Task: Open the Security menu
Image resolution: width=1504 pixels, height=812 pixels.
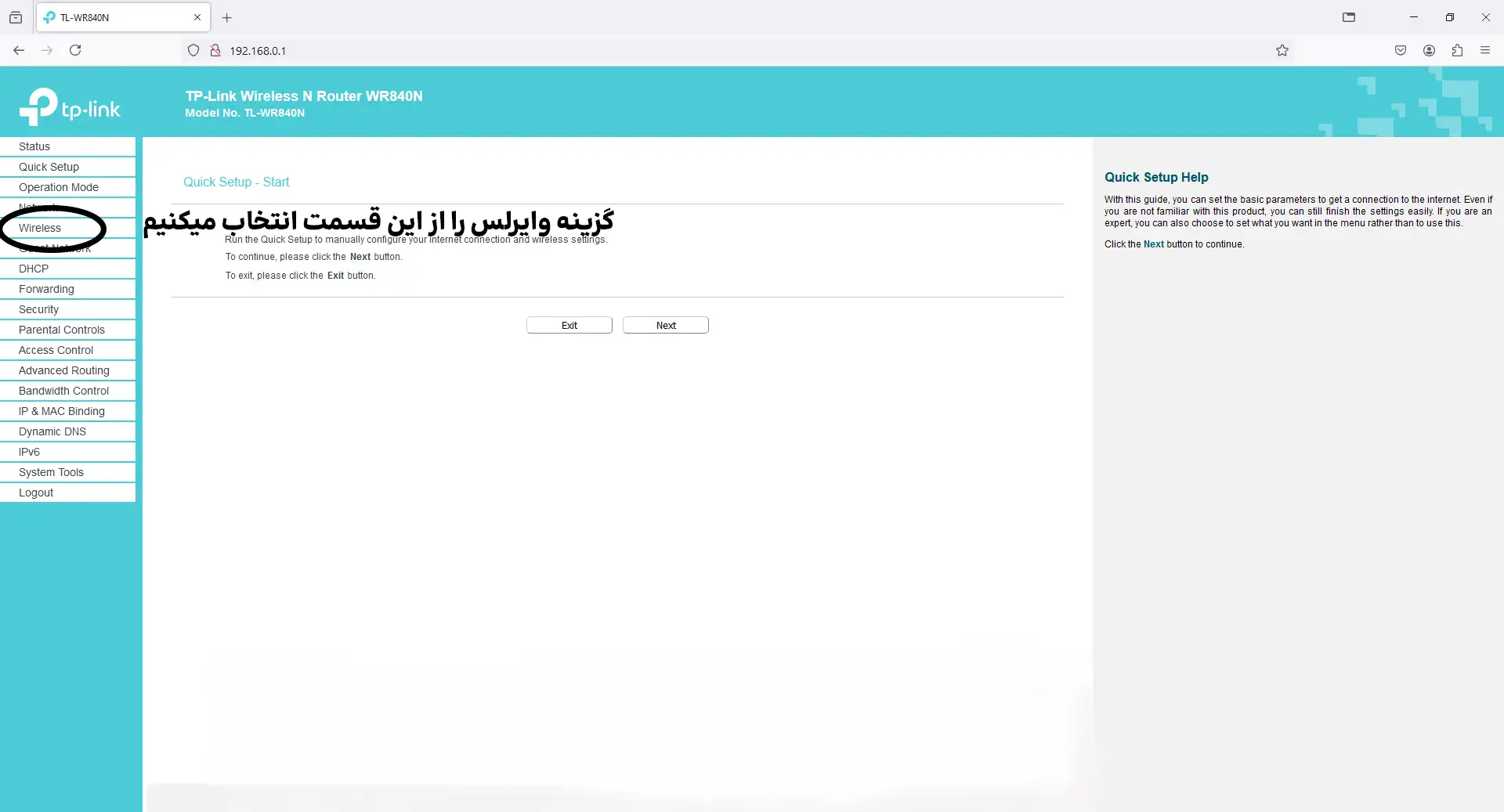Action: 67,309
